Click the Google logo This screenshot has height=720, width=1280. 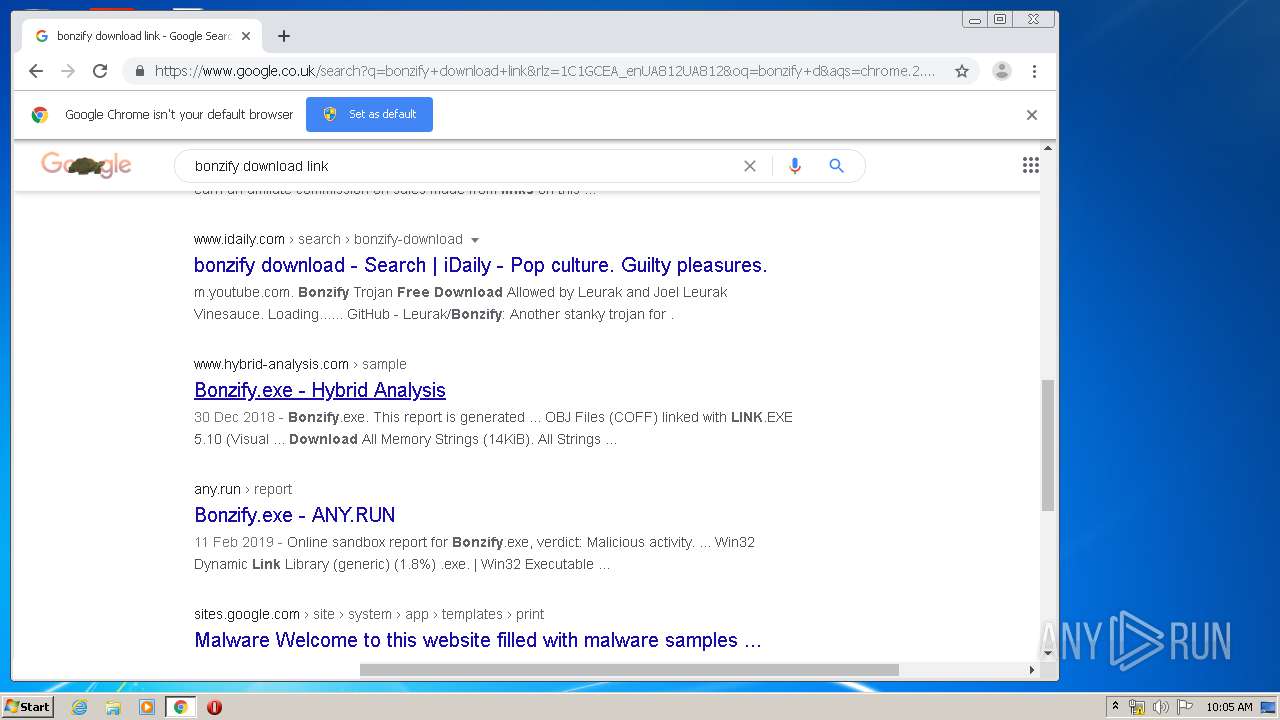(86, 165)
